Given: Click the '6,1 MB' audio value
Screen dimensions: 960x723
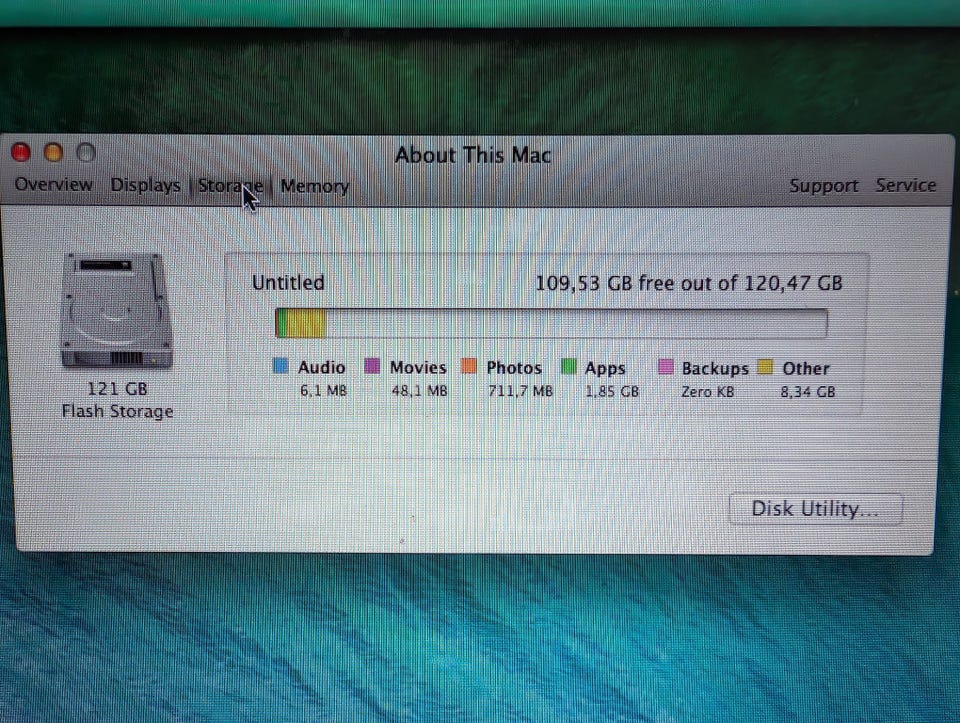Looking at the screenshot, I should pyautogui.click(x=323, y=391).
